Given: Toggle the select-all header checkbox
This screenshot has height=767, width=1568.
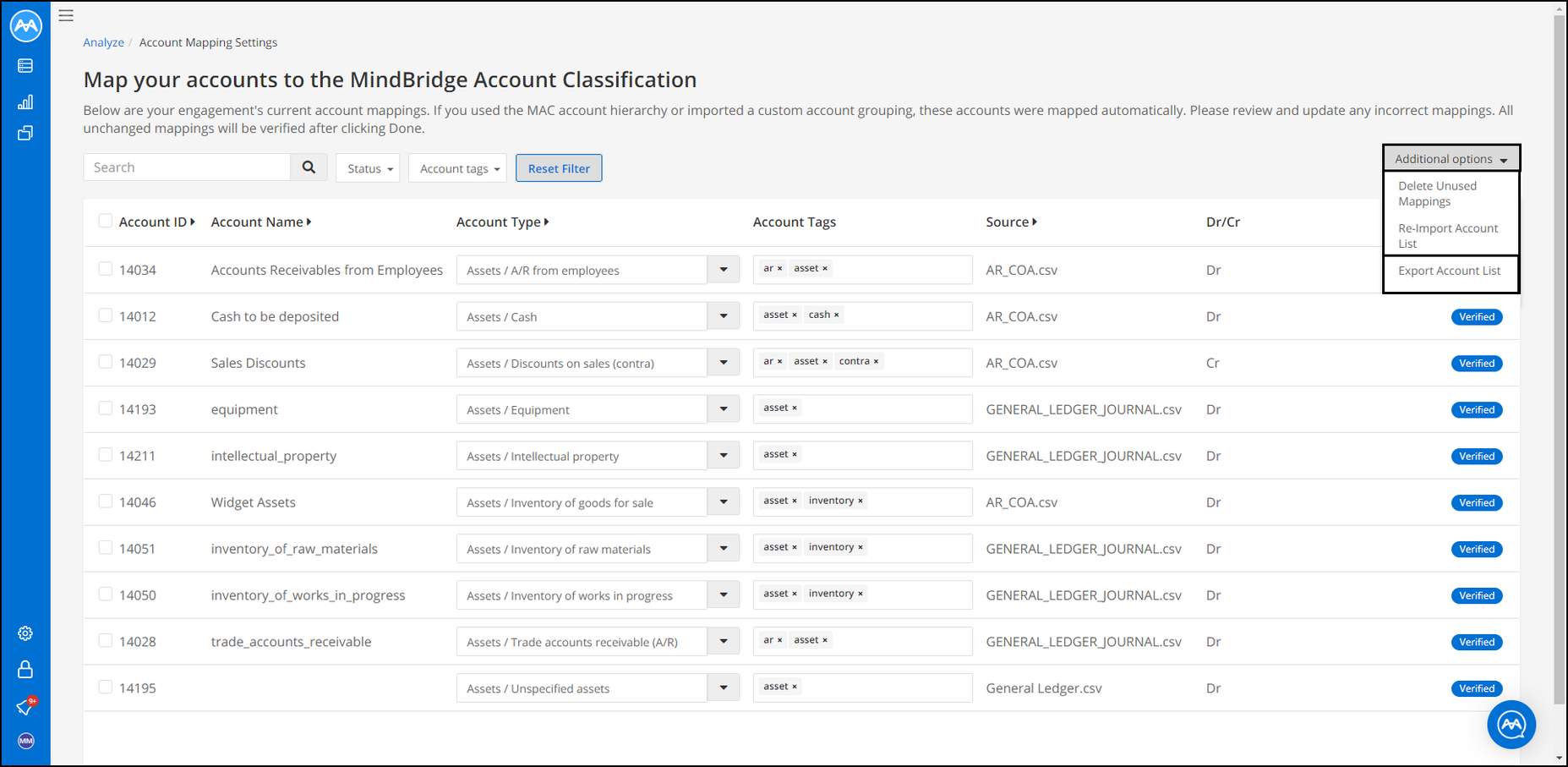Looking at the screenshot, I should 106,221.
